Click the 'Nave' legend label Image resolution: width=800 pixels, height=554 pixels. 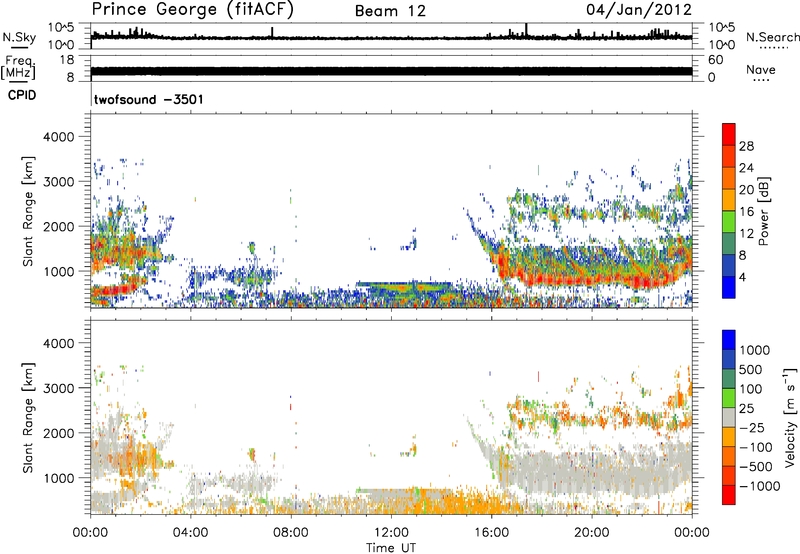point(761,70)
